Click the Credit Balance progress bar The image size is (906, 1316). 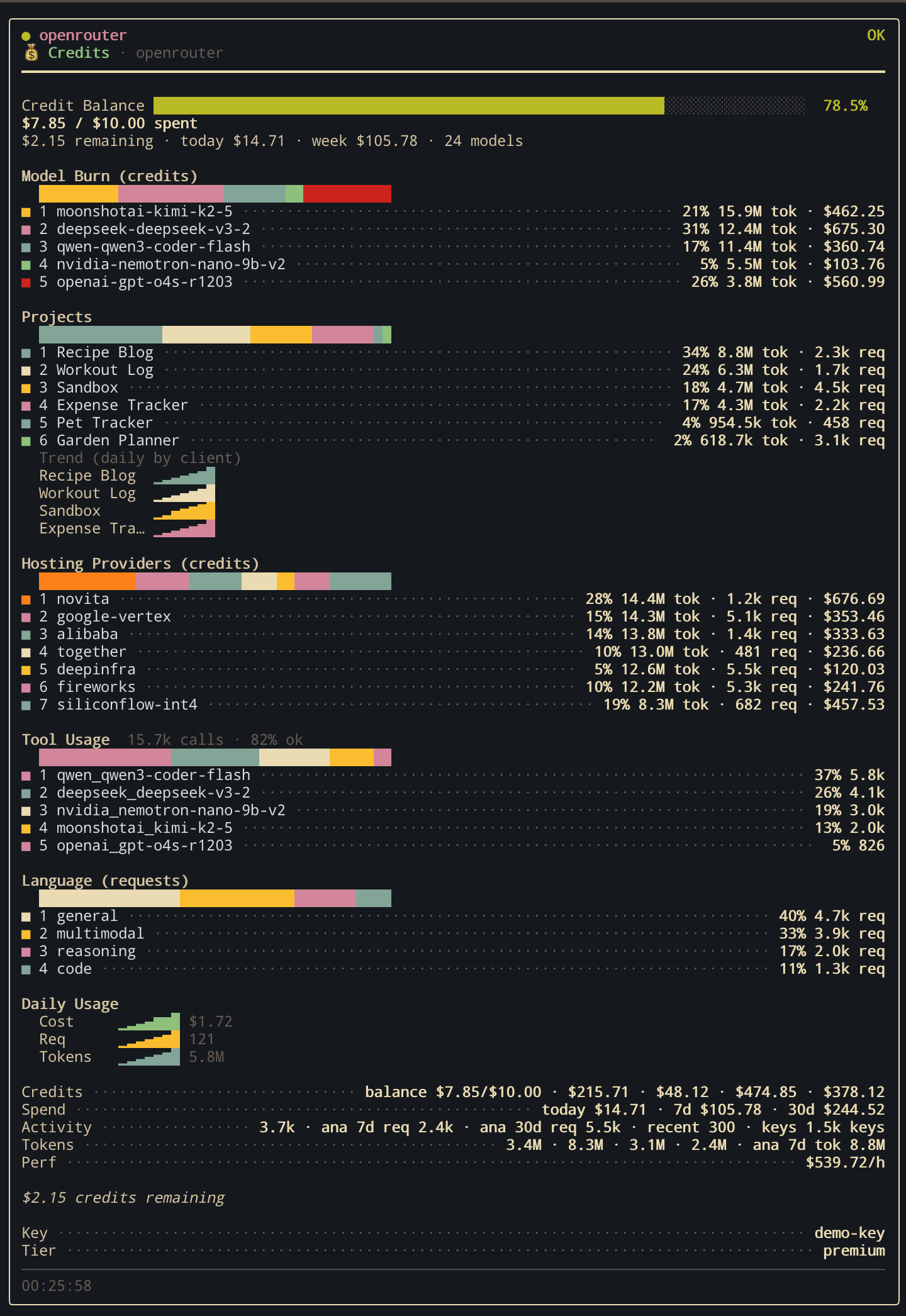tap(479, 106)
